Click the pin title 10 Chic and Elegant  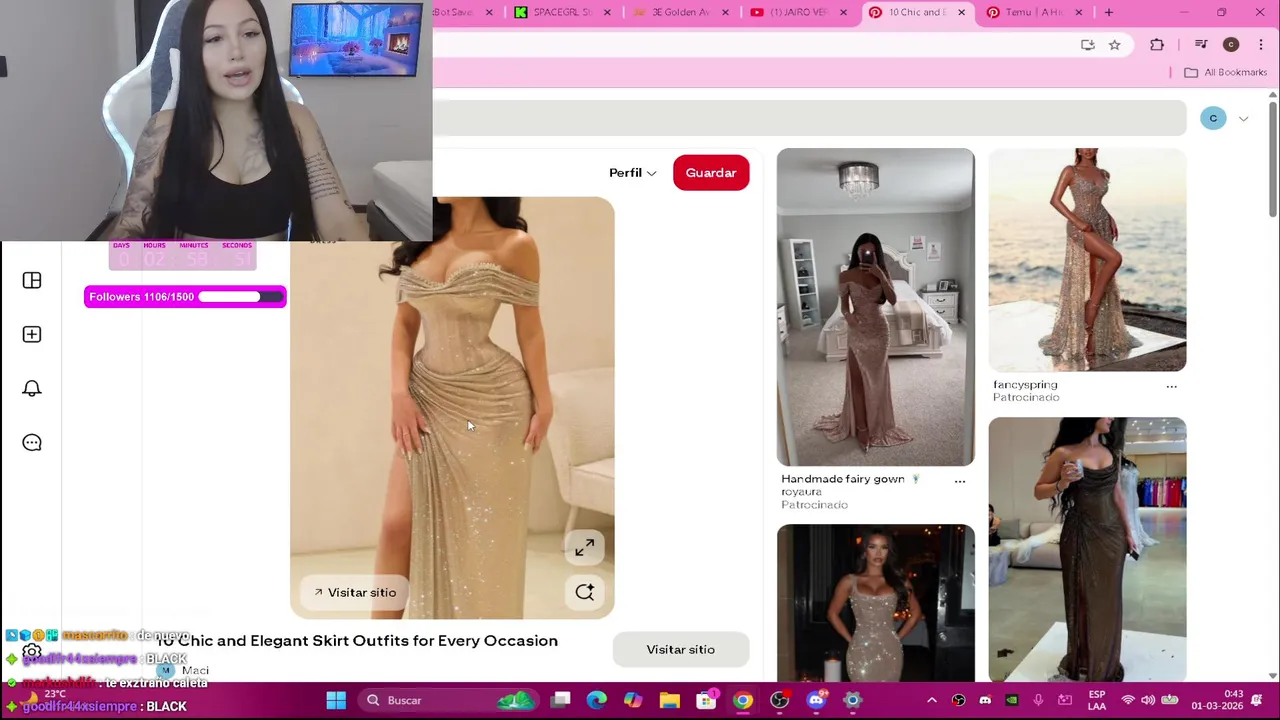tap(357, 641)
